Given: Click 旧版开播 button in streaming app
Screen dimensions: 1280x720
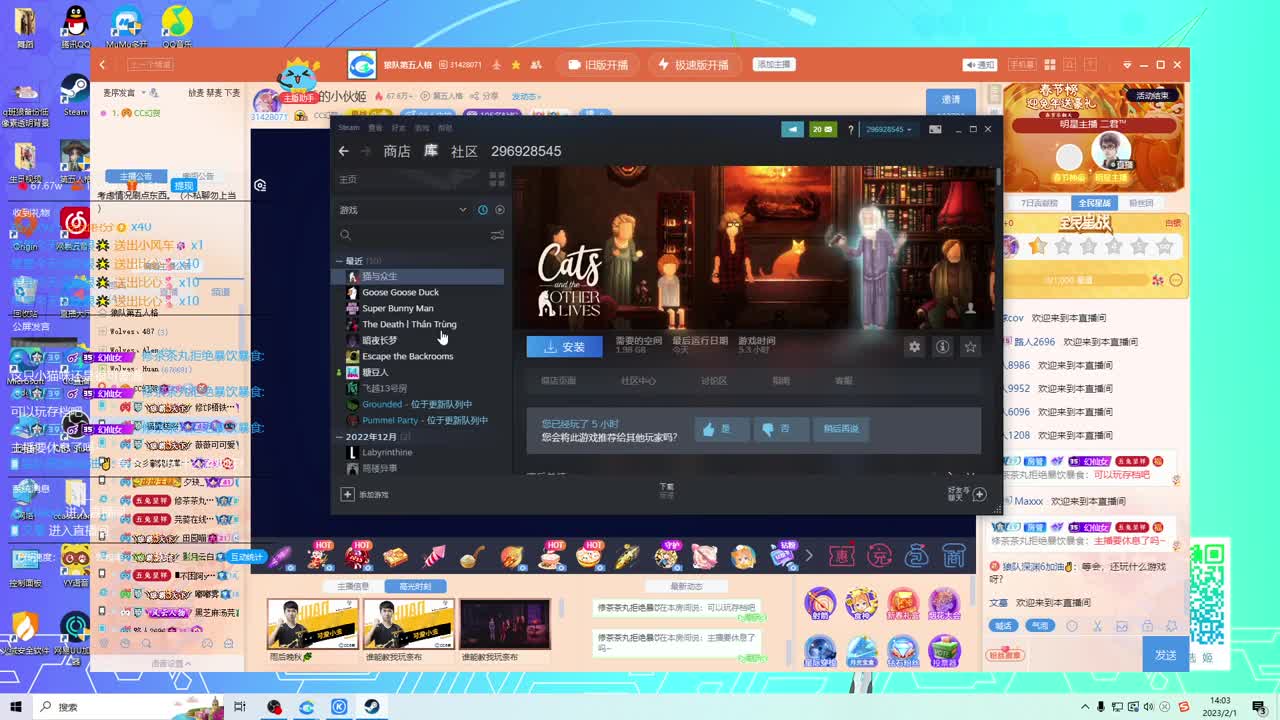Looking at the screenshot, I should click(x=598, y=65).
